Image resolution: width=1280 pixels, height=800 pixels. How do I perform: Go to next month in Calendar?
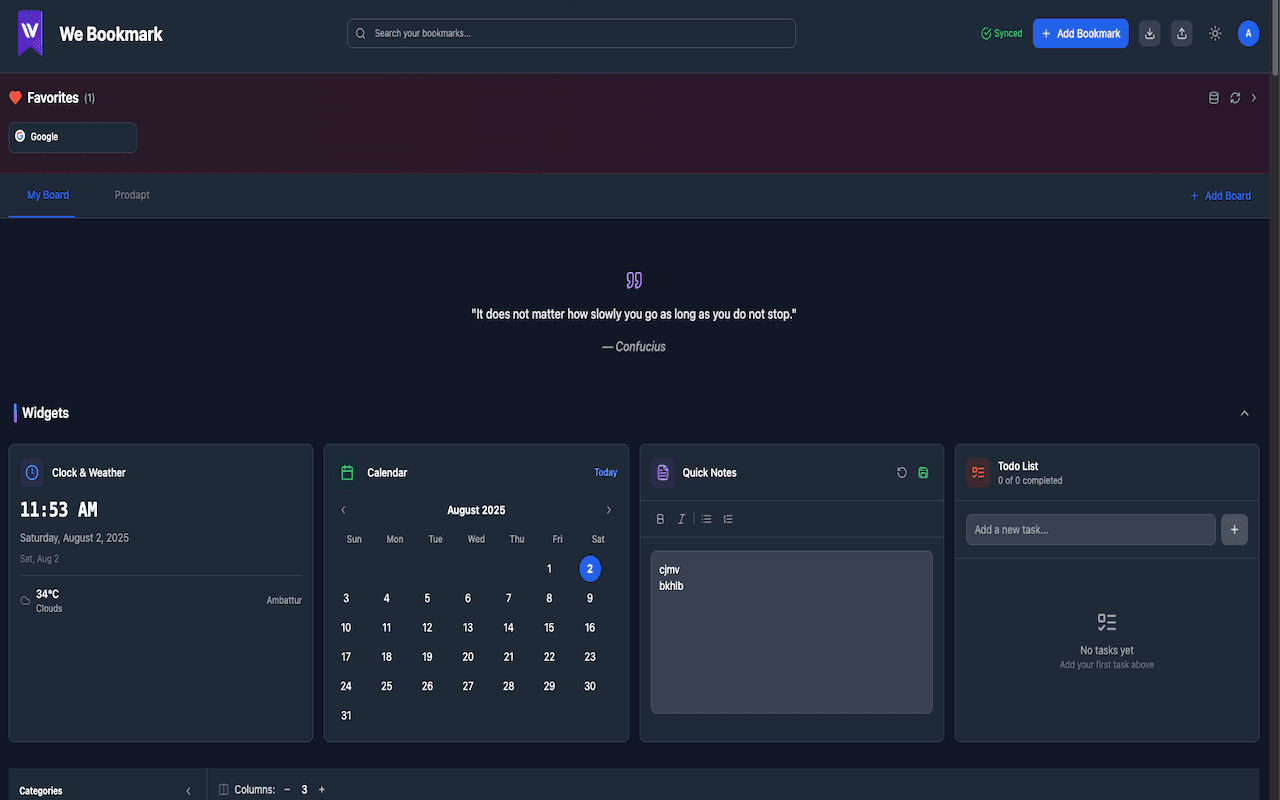(609, 510)
